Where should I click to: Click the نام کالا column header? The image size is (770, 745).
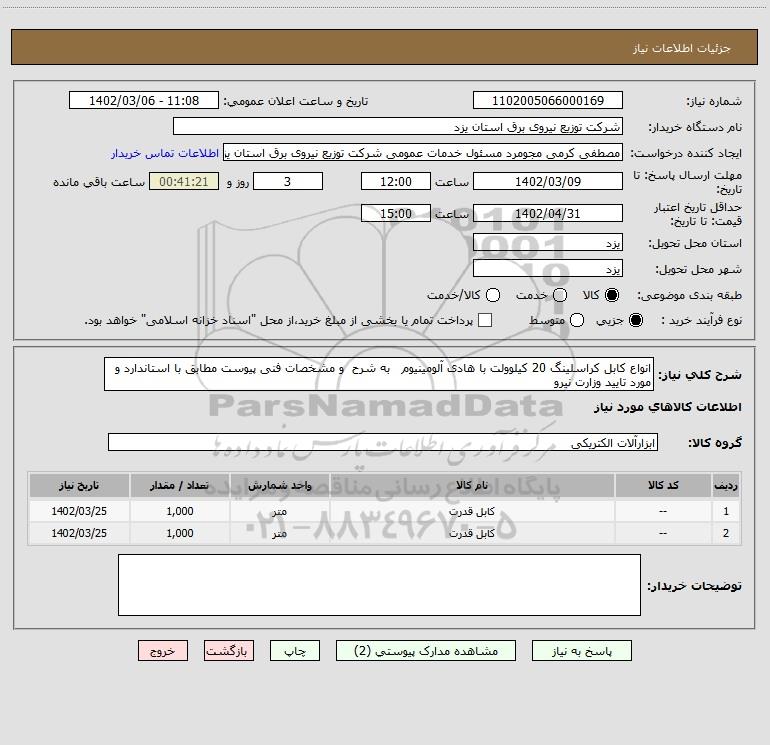click(472, 486)
